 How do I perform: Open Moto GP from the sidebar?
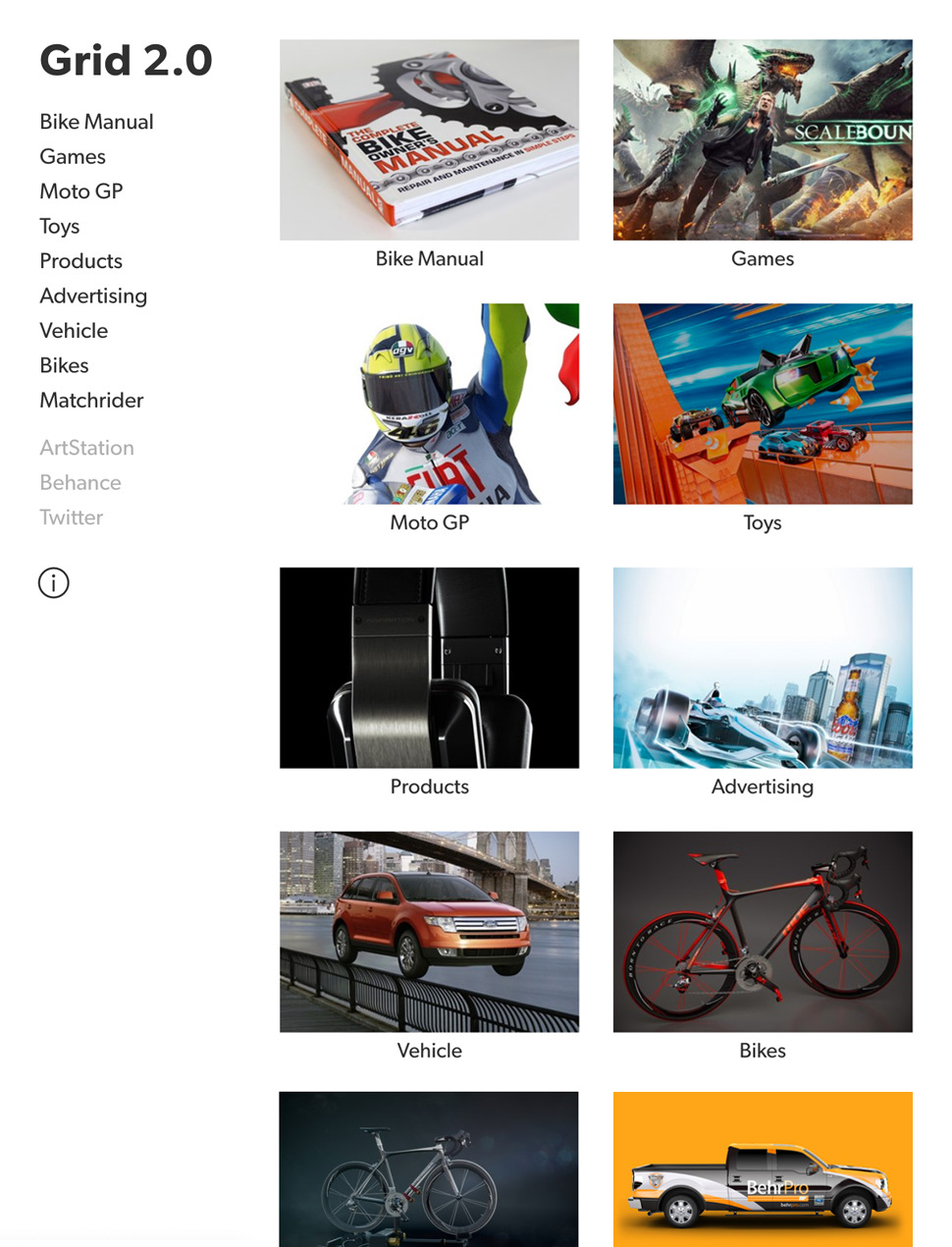pos(81,191)
